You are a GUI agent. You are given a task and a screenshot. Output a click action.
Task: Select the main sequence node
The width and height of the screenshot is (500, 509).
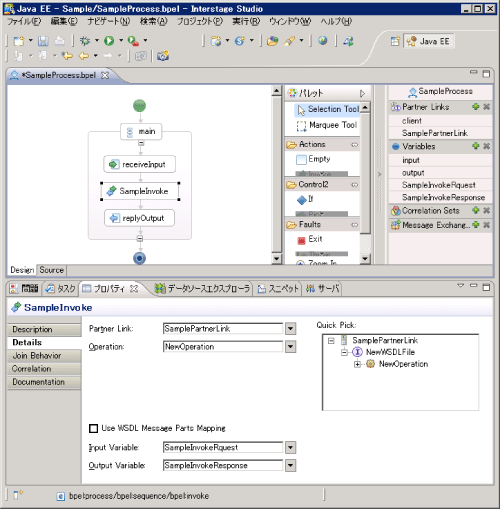[141, 132]
